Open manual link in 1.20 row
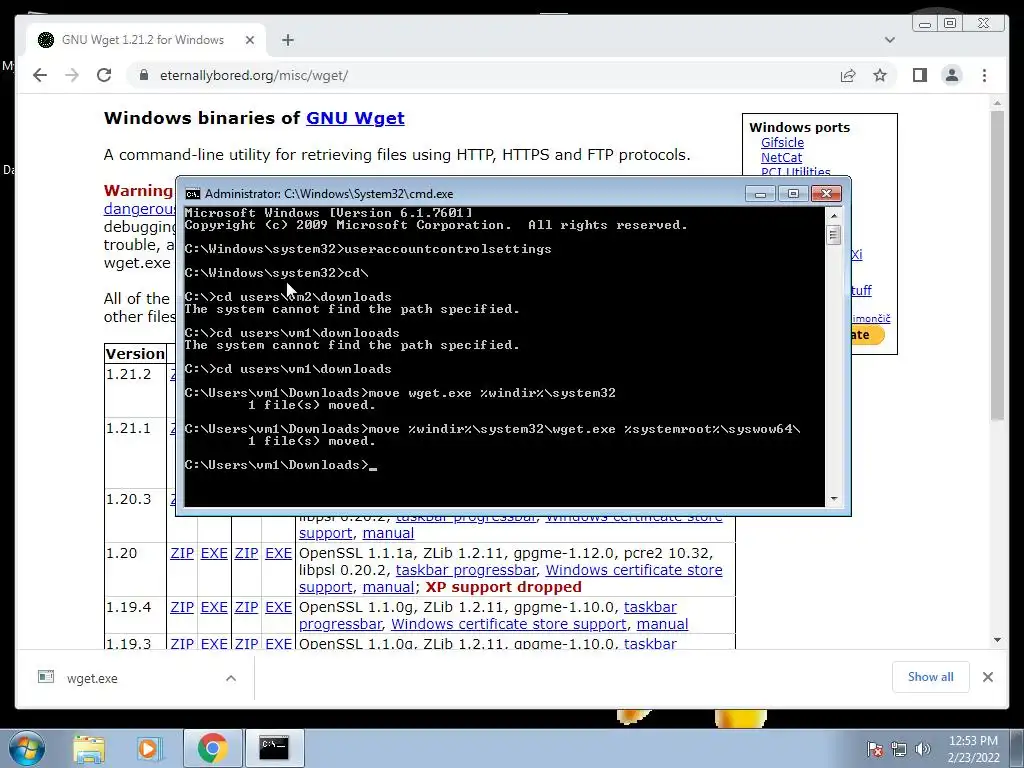Viewport: 1024px width, 768px height. coord(388,587)
